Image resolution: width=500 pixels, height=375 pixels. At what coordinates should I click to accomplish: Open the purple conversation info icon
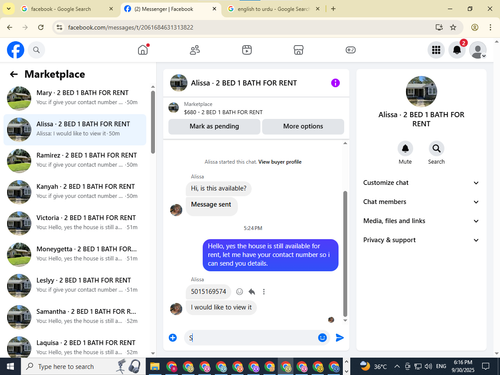coord(335,83)
